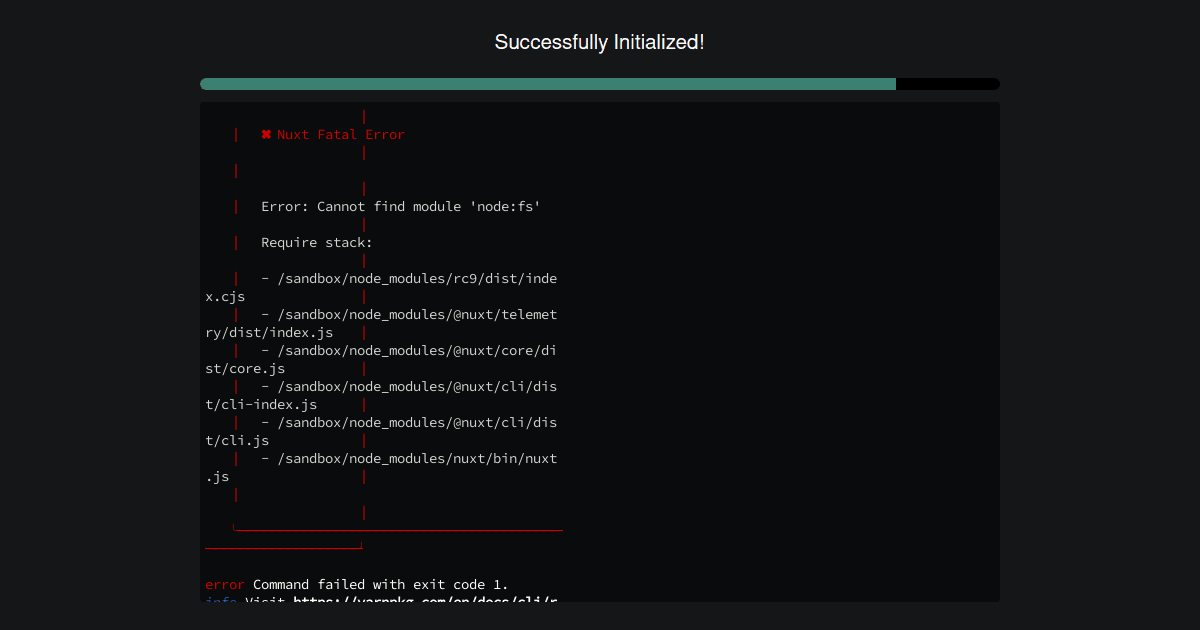
Task: Select the 'Cannot find module node:fs' error line
Action: coord(400,206)
